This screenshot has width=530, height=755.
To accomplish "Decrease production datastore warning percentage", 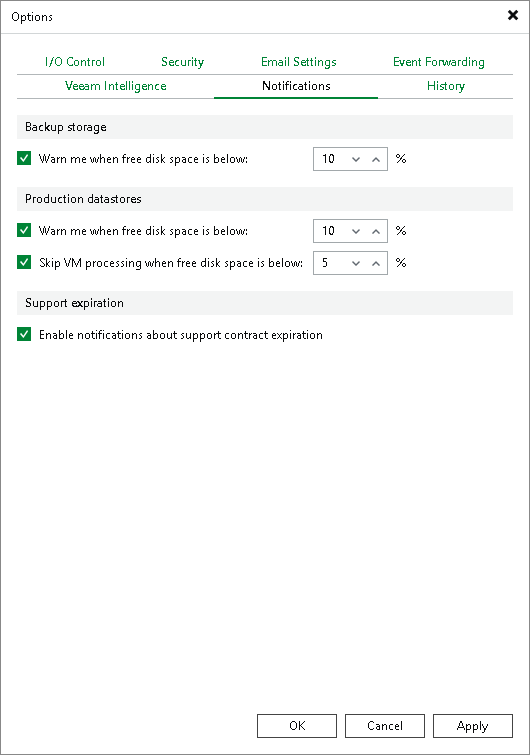I will (x=356, y=232).
